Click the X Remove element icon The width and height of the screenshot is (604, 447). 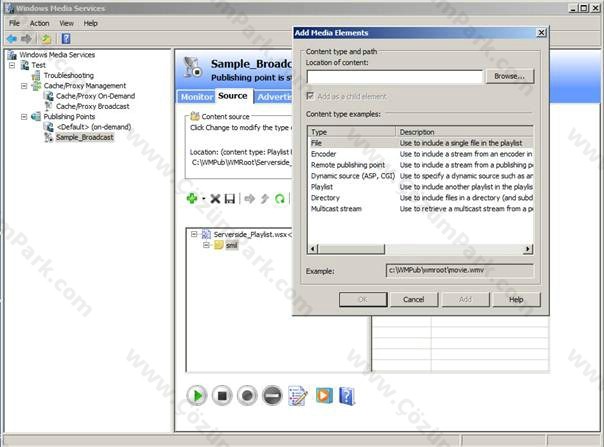[215, 199]
